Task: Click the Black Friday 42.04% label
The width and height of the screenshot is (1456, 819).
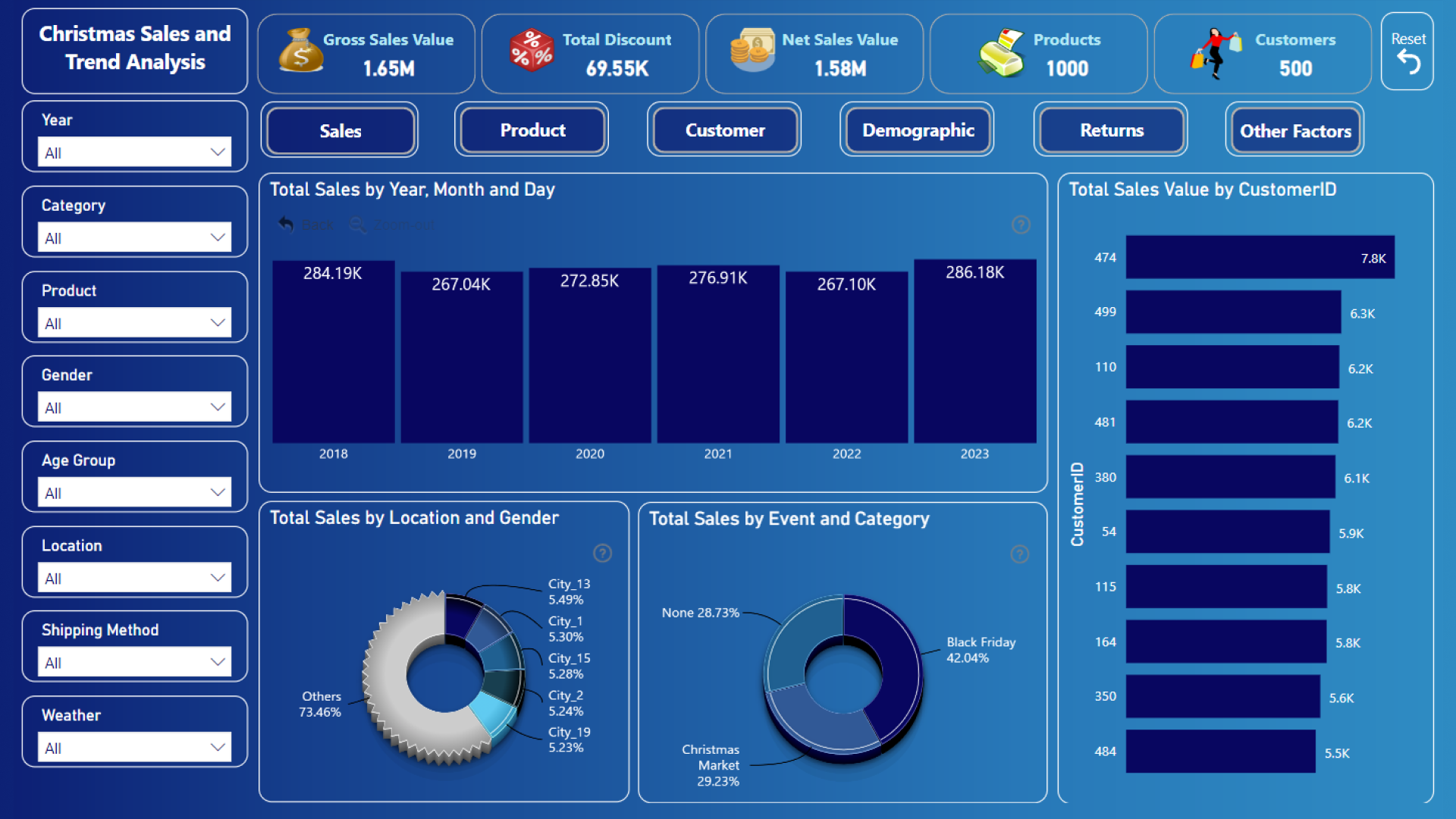Action: [x=981, y=650]
